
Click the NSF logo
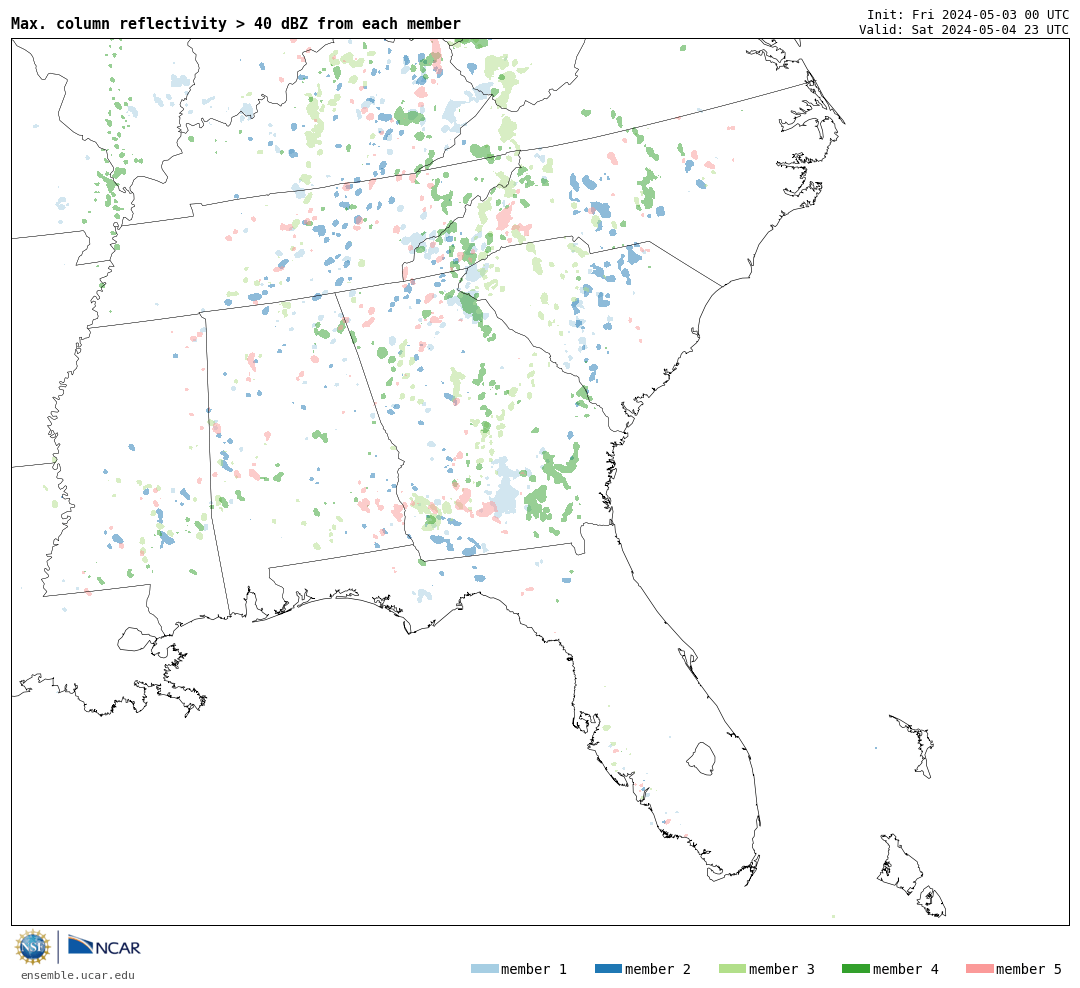coord(33,947)
